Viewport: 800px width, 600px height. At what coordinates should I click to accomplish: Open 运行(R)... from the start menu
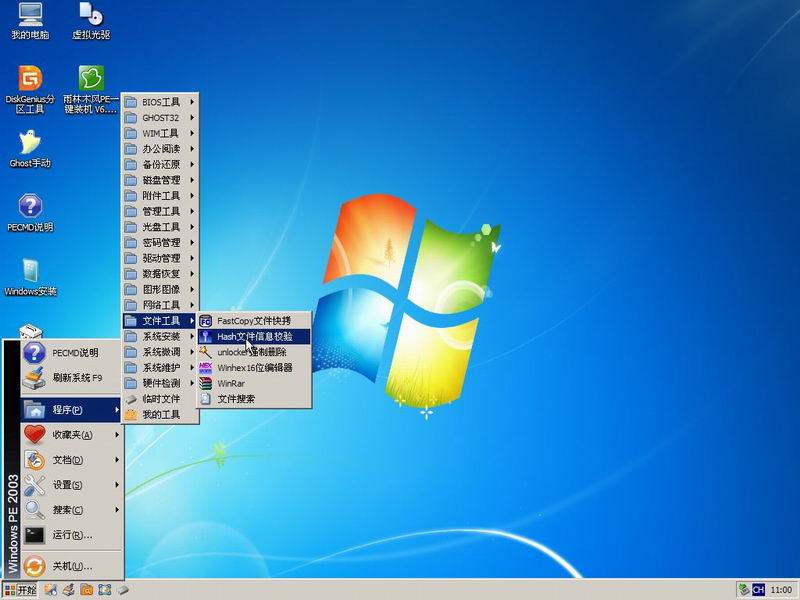pyautogui.click(x=71, y=534)
